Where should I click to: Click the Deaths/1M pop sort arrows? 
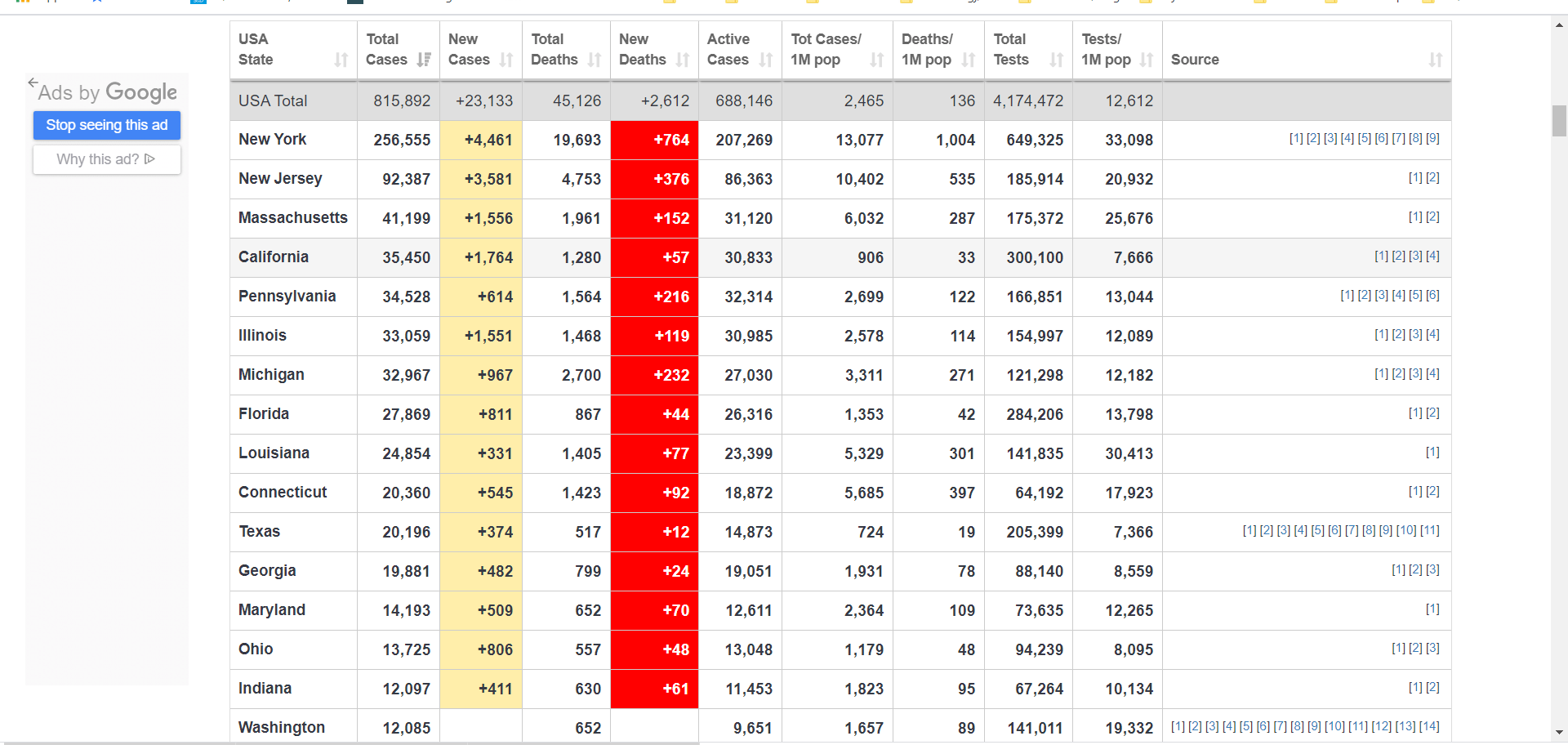[969, 60]
